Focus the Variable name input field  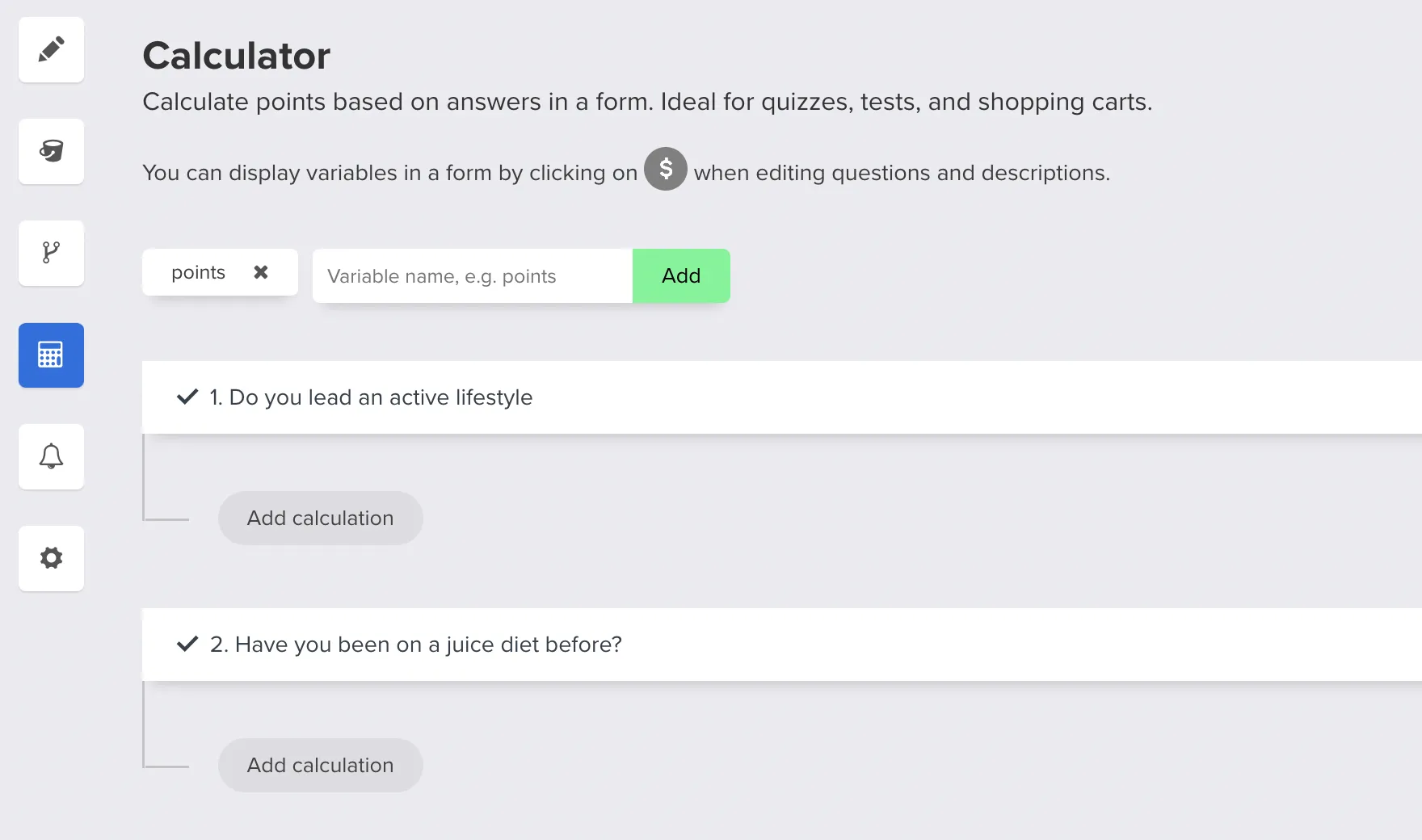pos(472,276)
